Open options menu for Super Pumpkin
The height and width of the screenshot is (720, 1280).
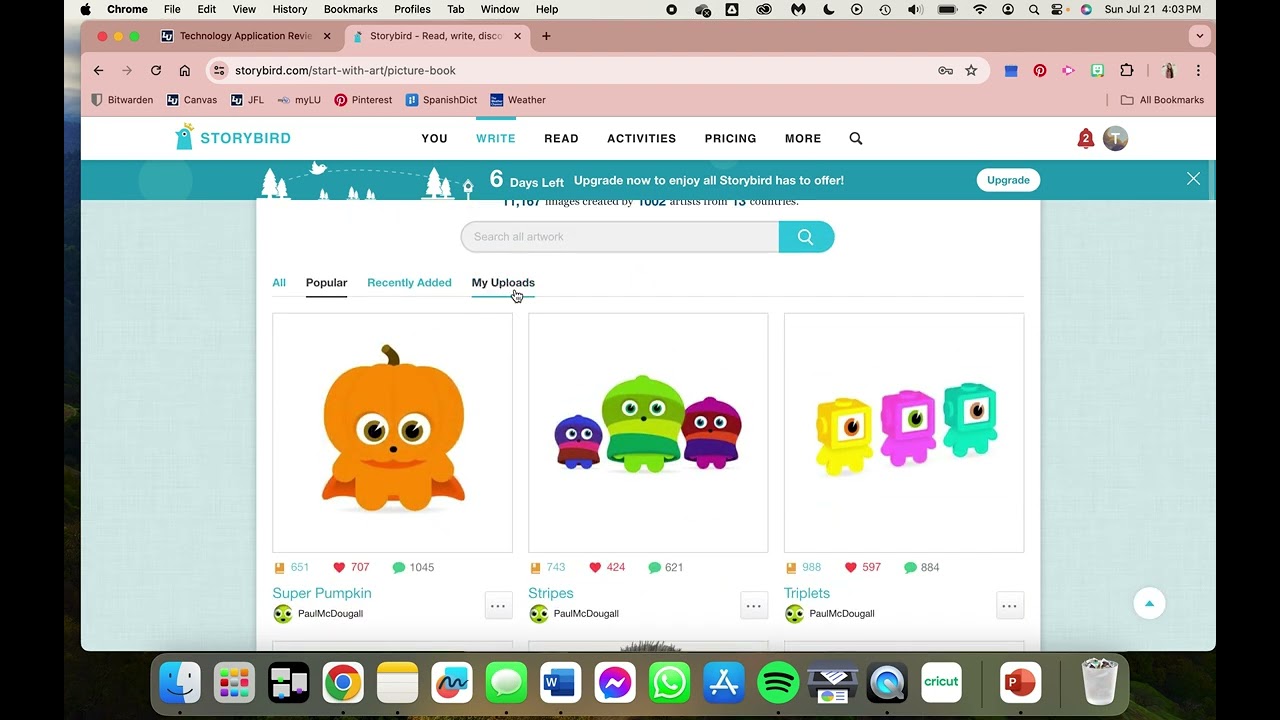498,605
